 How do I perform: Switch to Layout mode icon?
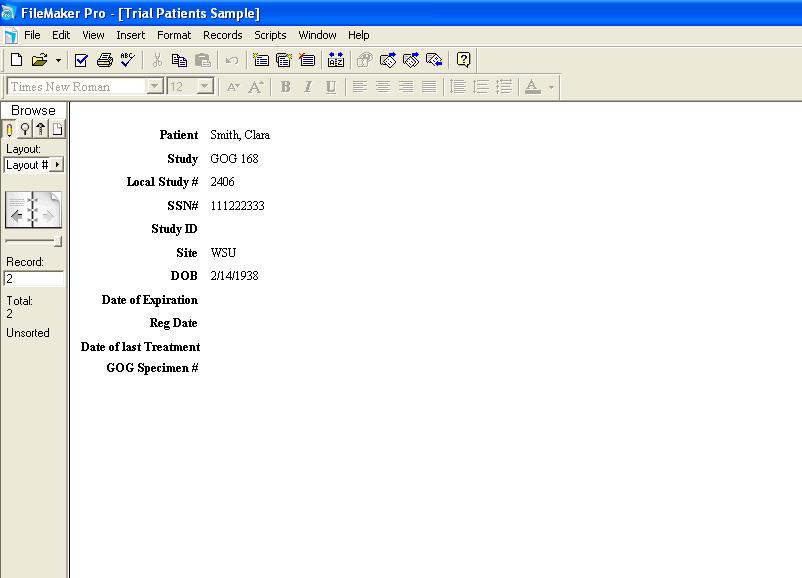[x=41, y=129]
